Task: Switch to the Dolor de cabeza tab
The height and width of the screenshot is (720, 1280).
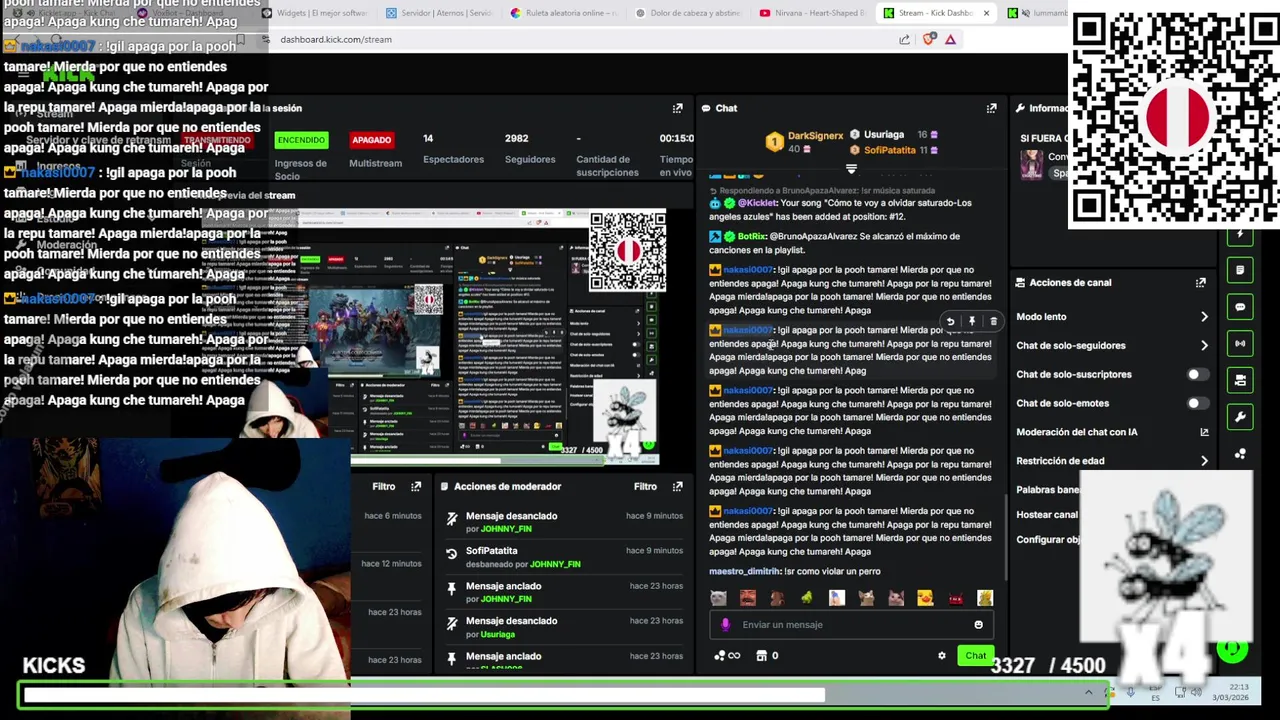Action: click(687, 13)
